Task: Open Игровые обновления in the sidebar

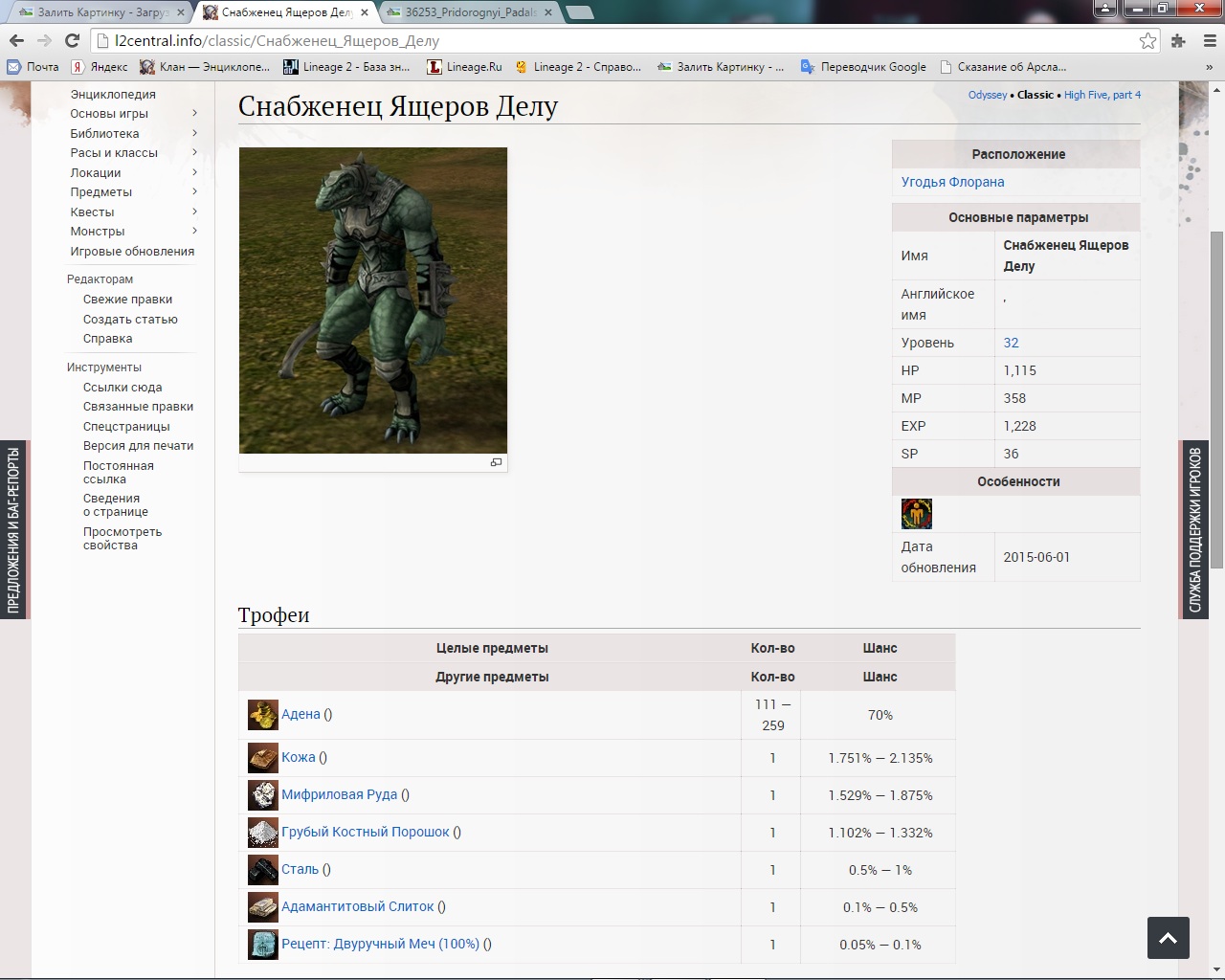Action: 132,251
